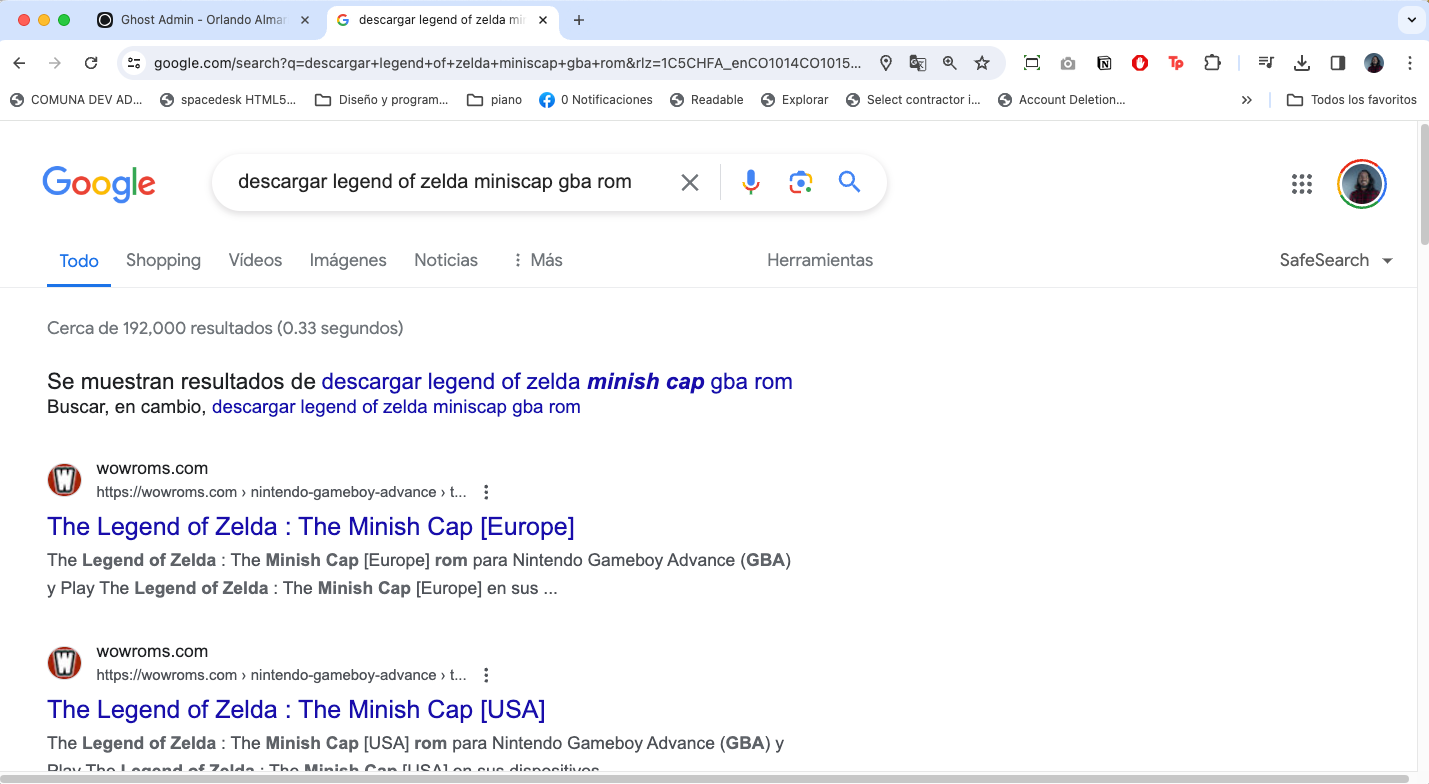This screenshot has height=784, width=1429.
Task: Open the SafeSearch dropdown
Action: 1336,260
